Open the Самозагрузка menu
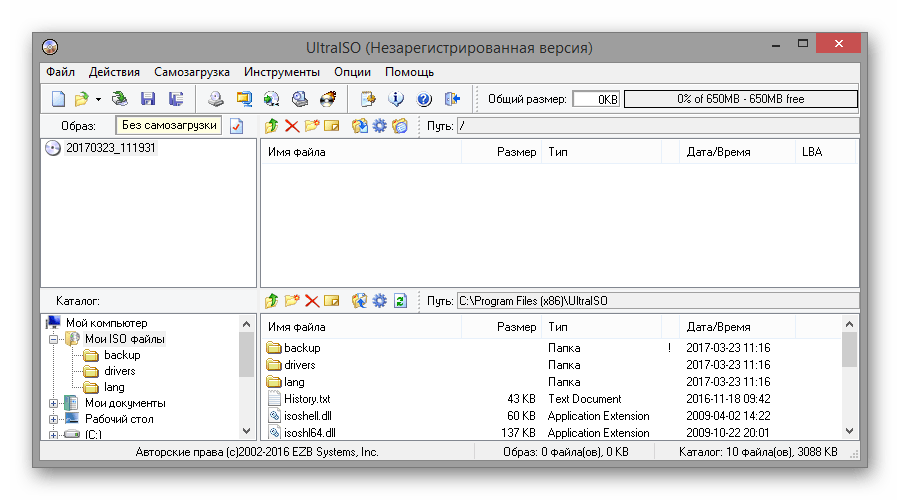 (x=192, y=72)
